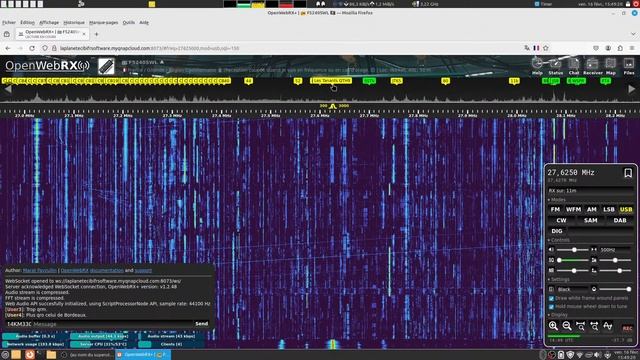
Task: Open the support link
Action: 143,270
